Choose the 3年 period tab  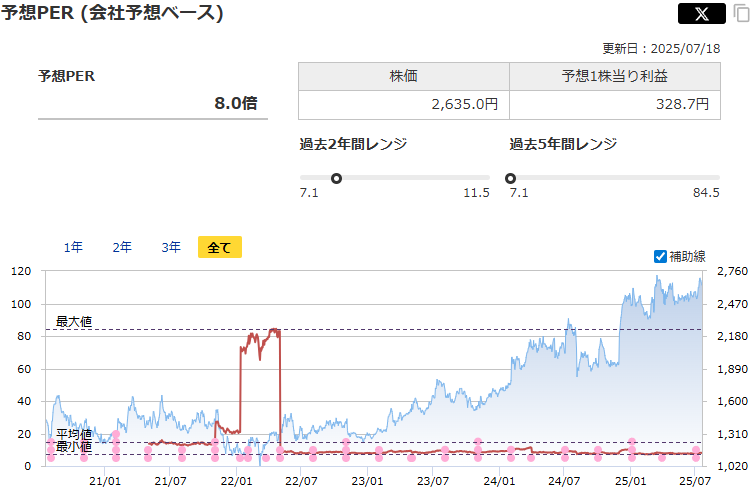171,247
